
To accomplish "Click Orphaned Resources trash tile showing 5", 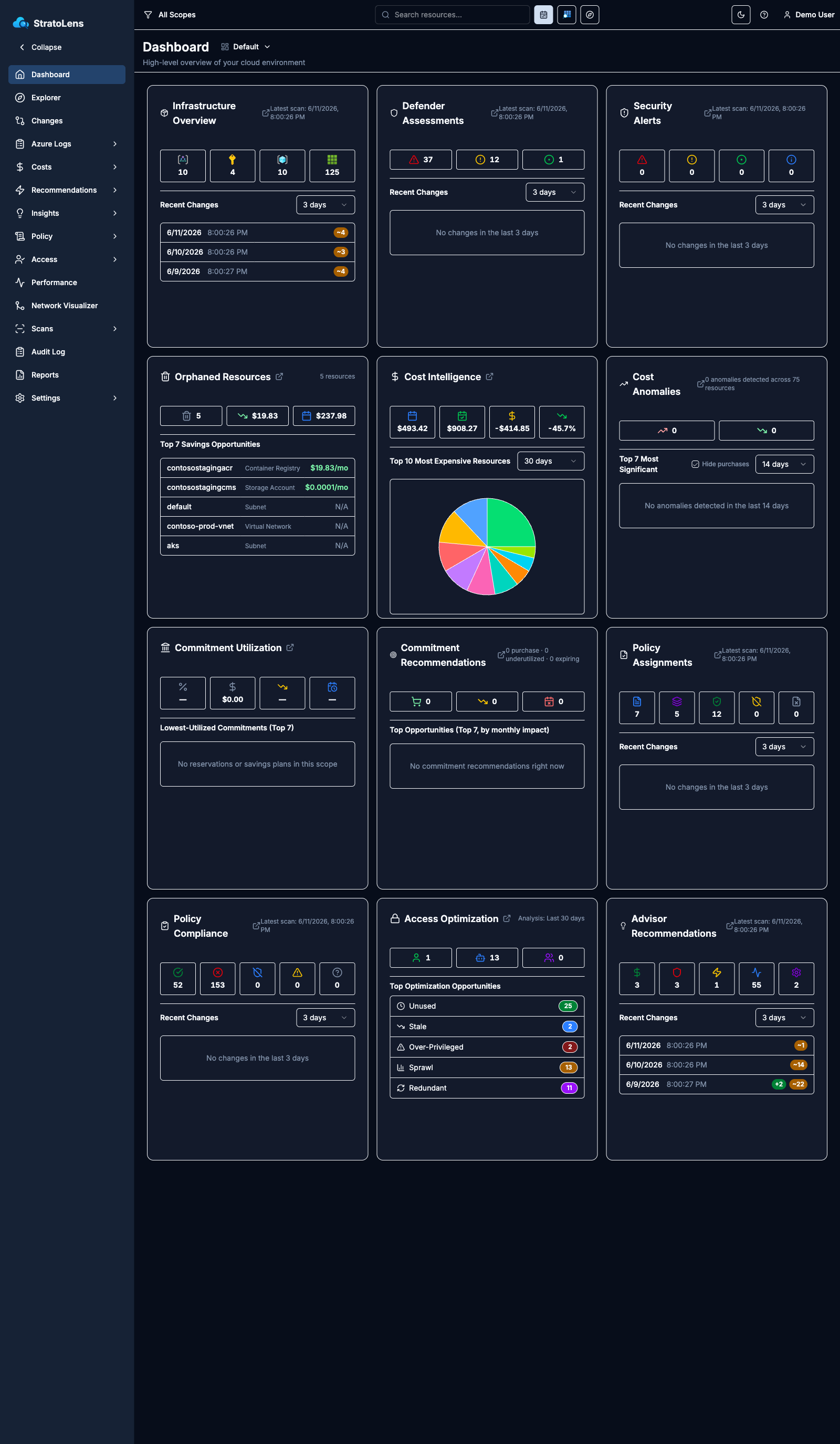I will point(192,416).
